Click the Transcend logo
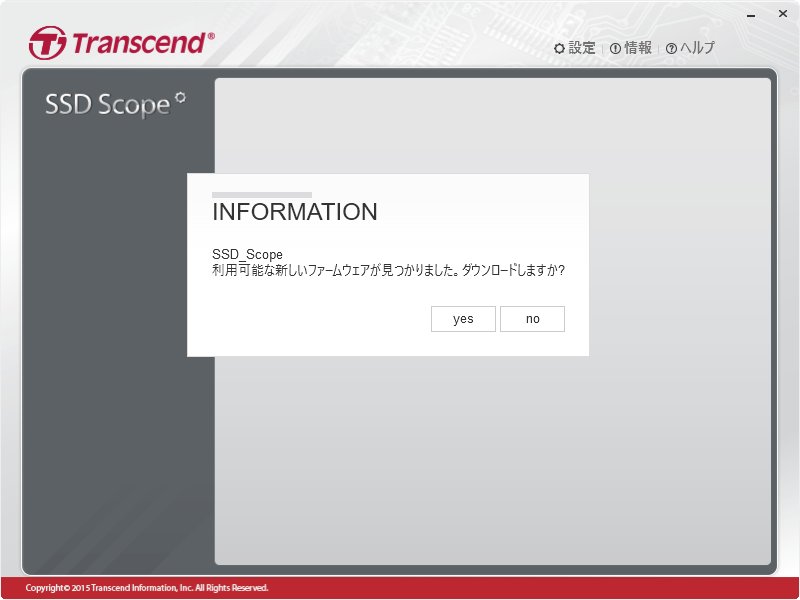Screen dimensions: 800x600 [121, 43]
